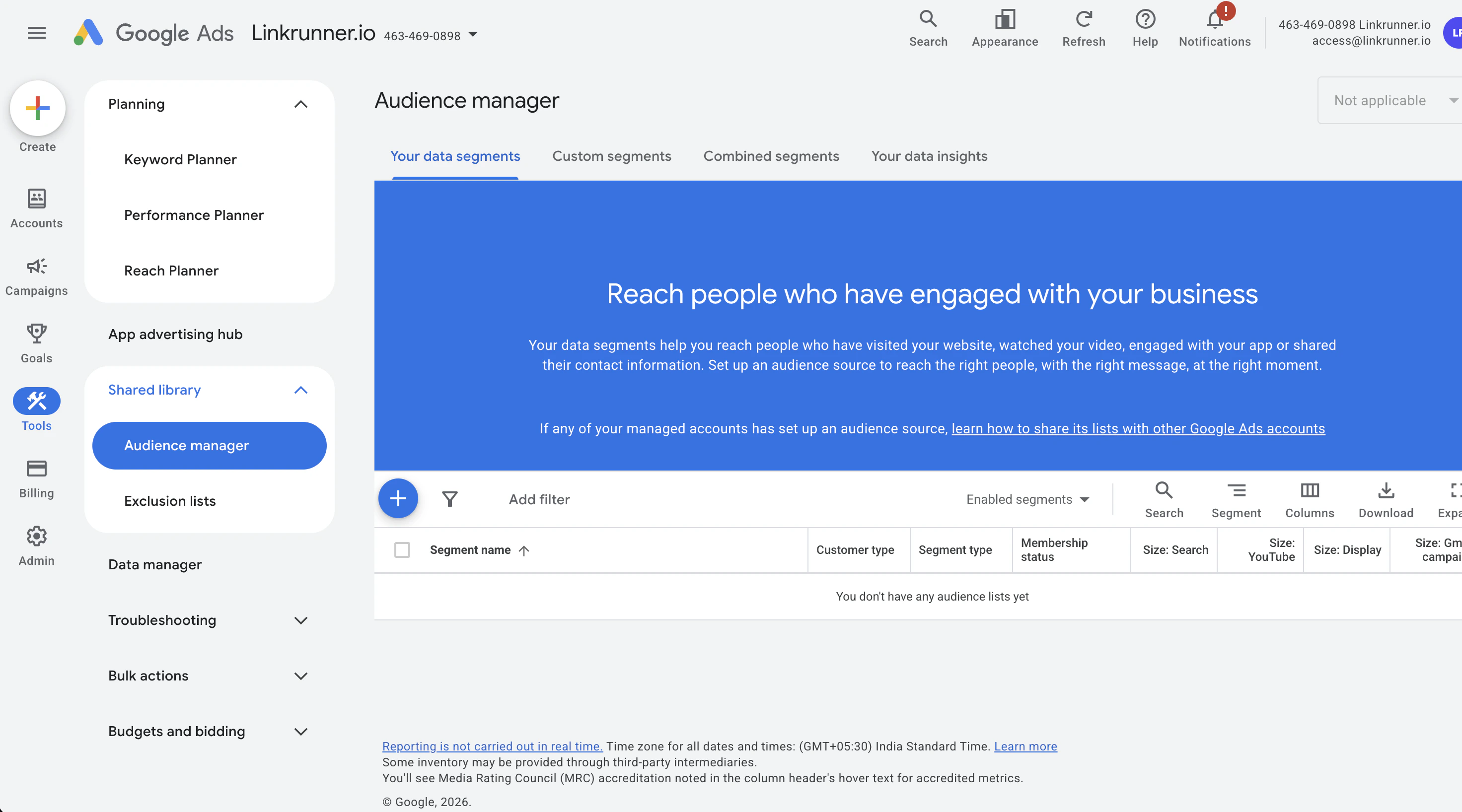Image resolution: width=1462 pixels, height=812 pixels.
Task: Switch to the Custom segments tab
Action: [x=611, y=156]
